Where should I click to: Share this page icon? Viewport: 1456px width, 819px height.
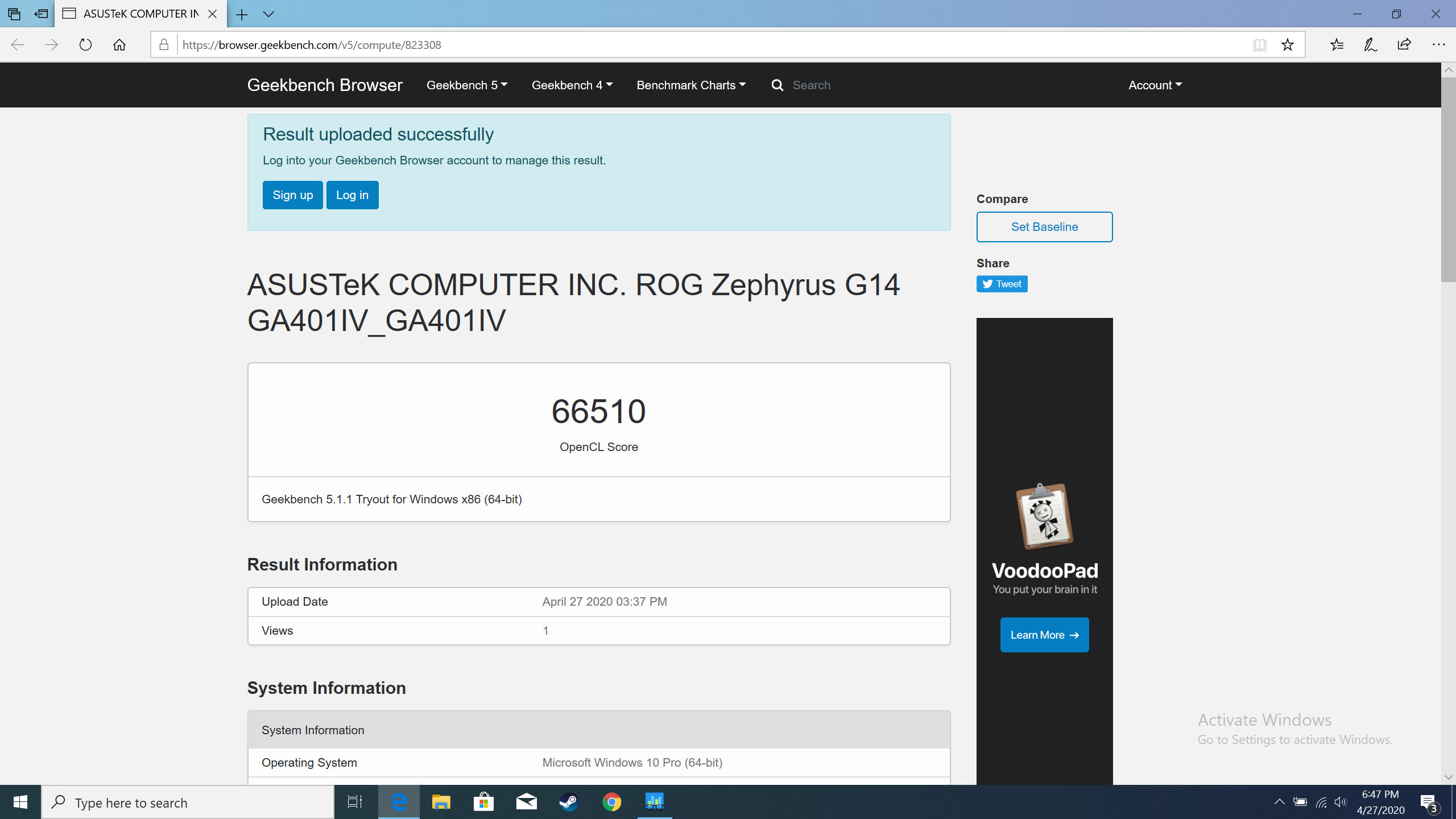(1404, 45)
